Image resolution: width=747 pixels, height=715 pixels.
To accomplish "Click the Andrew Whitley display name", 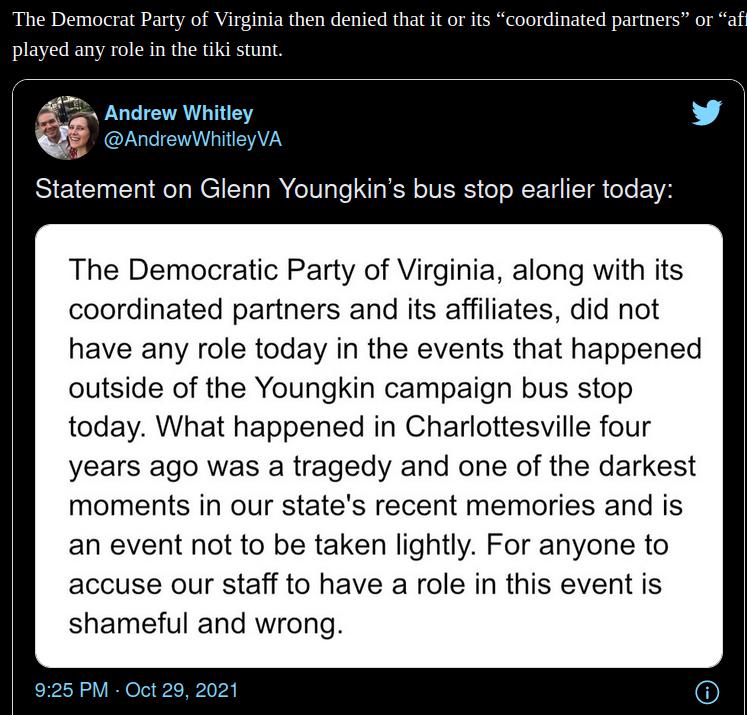I will coord(179,113).
